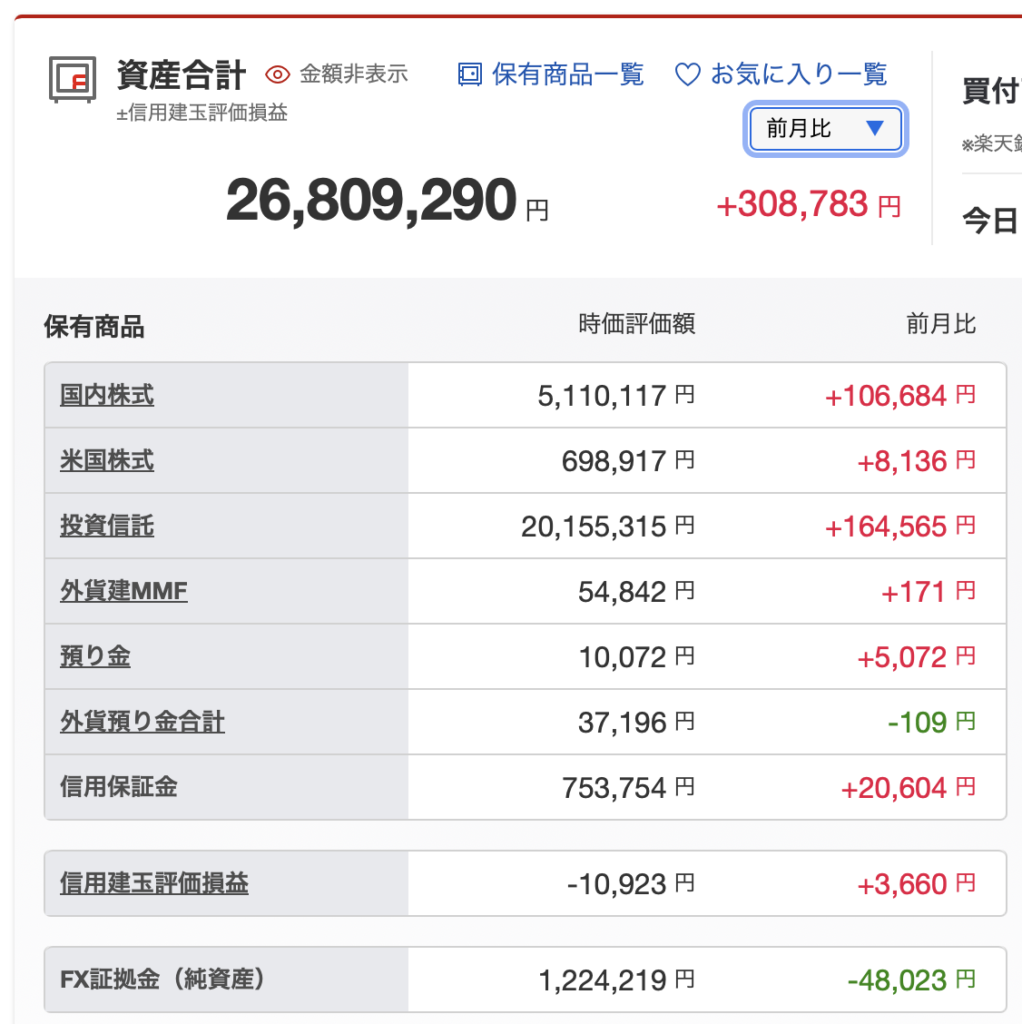
Task: Click the FX証拠金 value 1,224,219
Action: [601, 980]
